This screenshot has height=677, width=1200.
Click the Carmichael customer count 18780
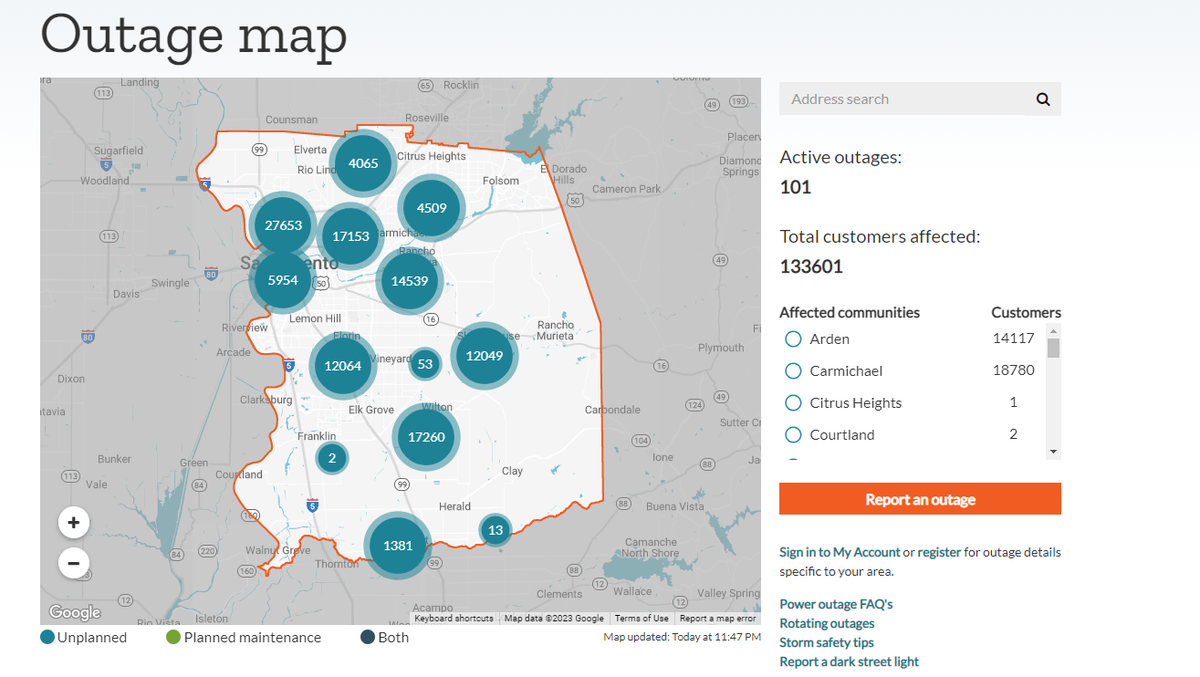pos(1013,371)
